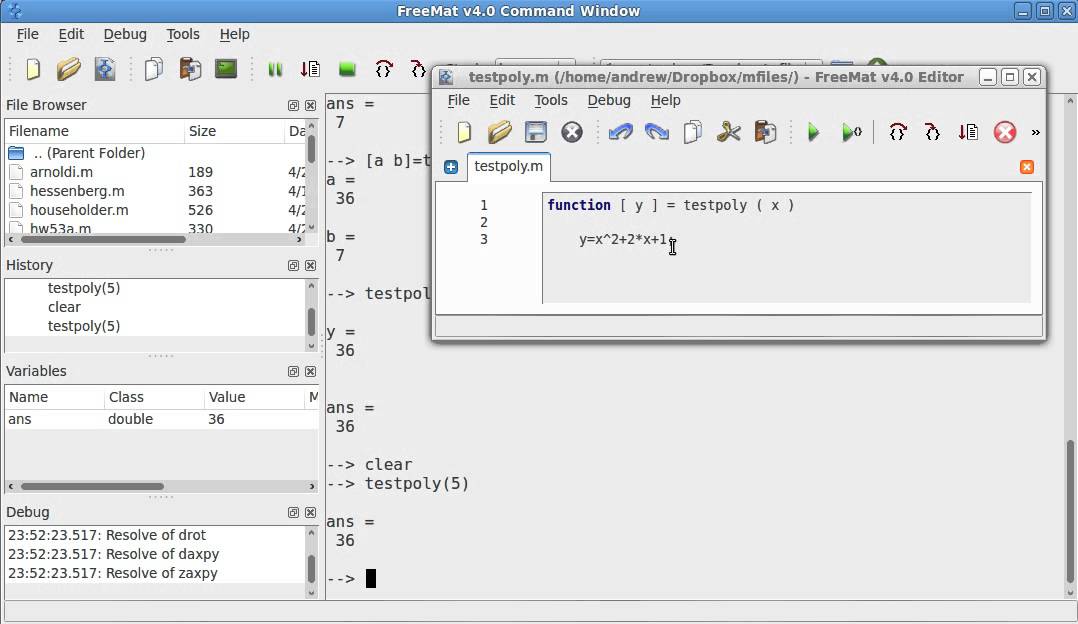1078x624 pixels.
Task: Click the continue arrow icon in Editor toolbar
Action: point(968,131)
